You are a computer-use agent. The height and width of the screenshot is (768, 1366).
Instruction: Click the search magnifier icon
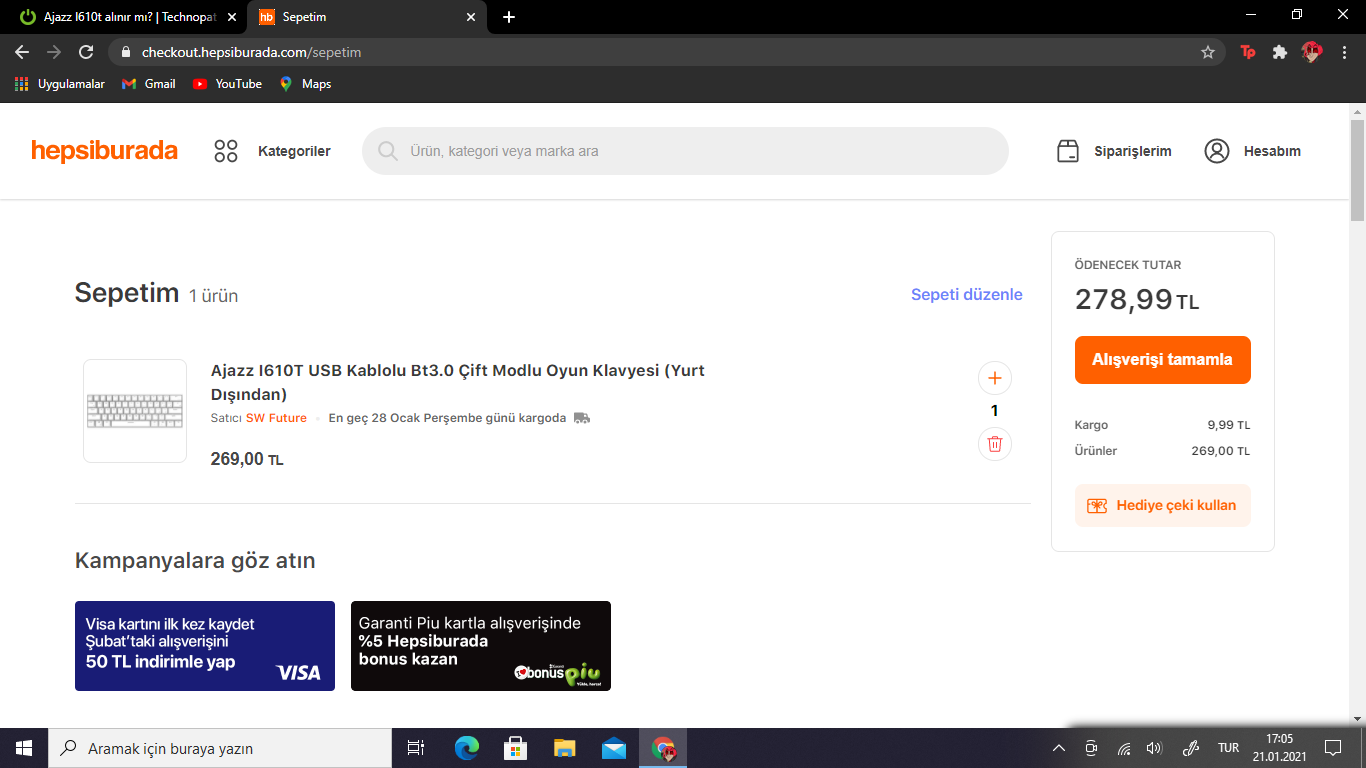388,151
